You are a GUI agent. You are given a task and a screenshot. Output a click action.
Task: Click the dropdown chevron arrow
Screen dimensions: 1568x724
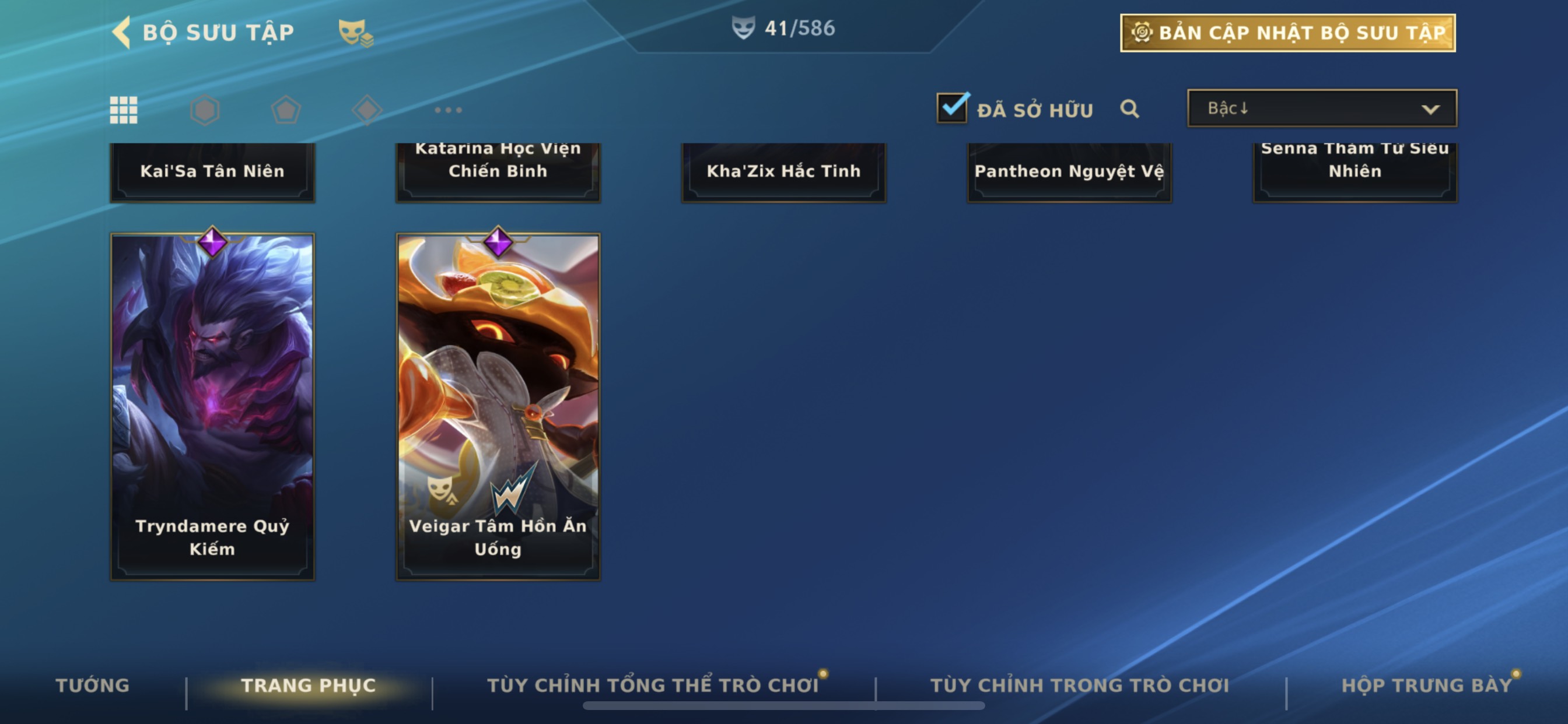(x=1430, y=110)
